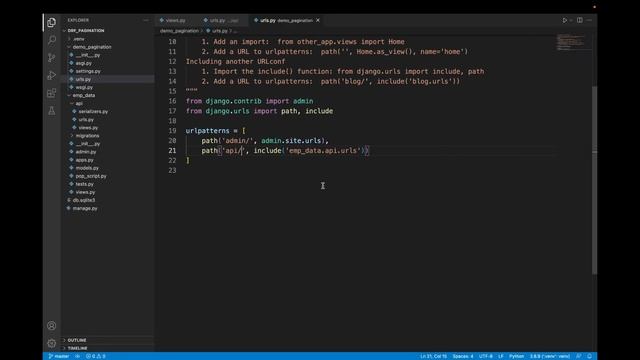This screenshot has width=640, height=360.
Task: Expand the TIMELINE section
Action: [x=78, y=348]
